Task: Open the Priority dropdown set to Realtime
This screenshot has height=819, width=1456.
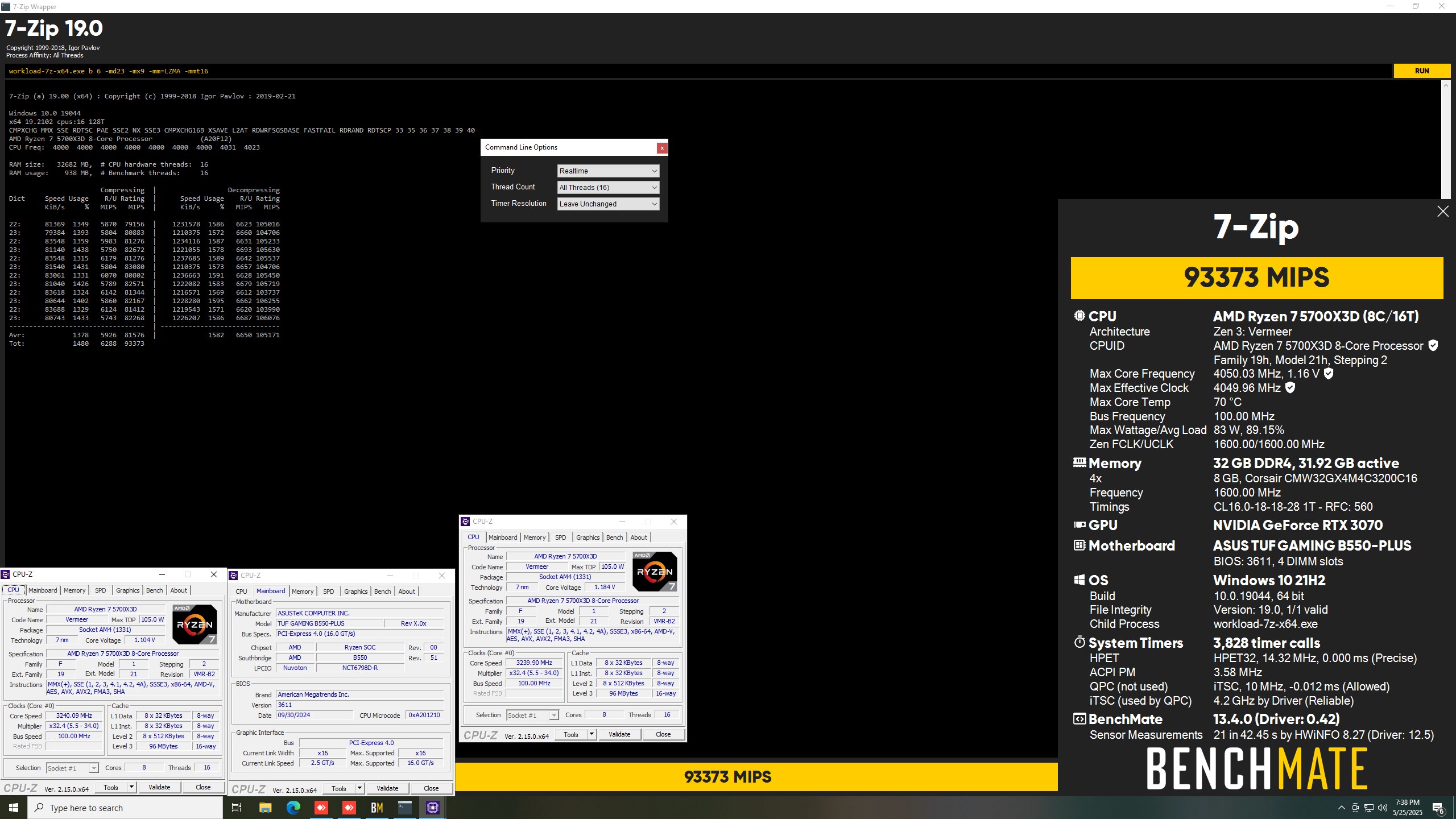Action: pos(608,171)
